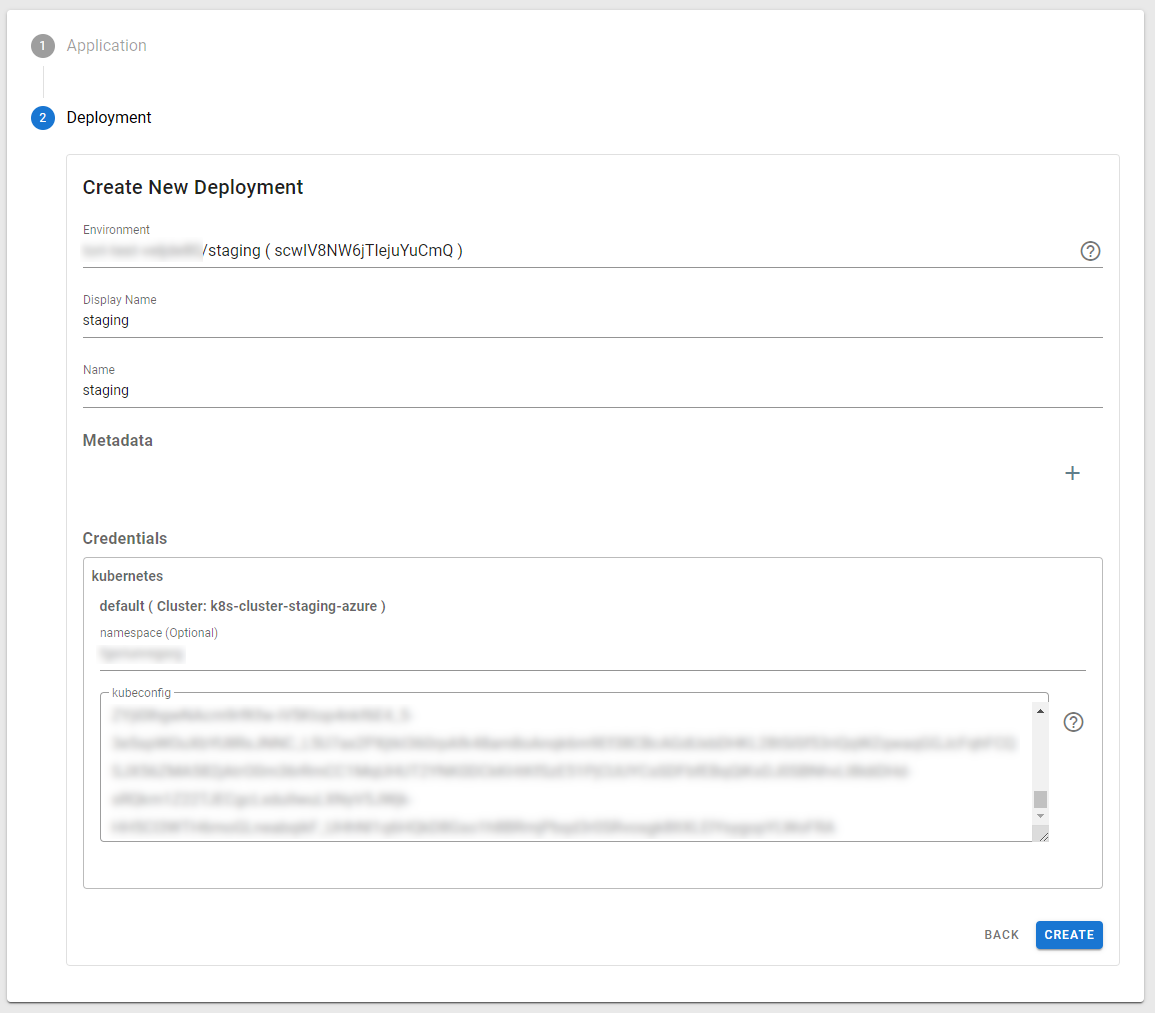Click the Create New Deployment heading
The image size is (1155, 1013).
coord(193,187)
